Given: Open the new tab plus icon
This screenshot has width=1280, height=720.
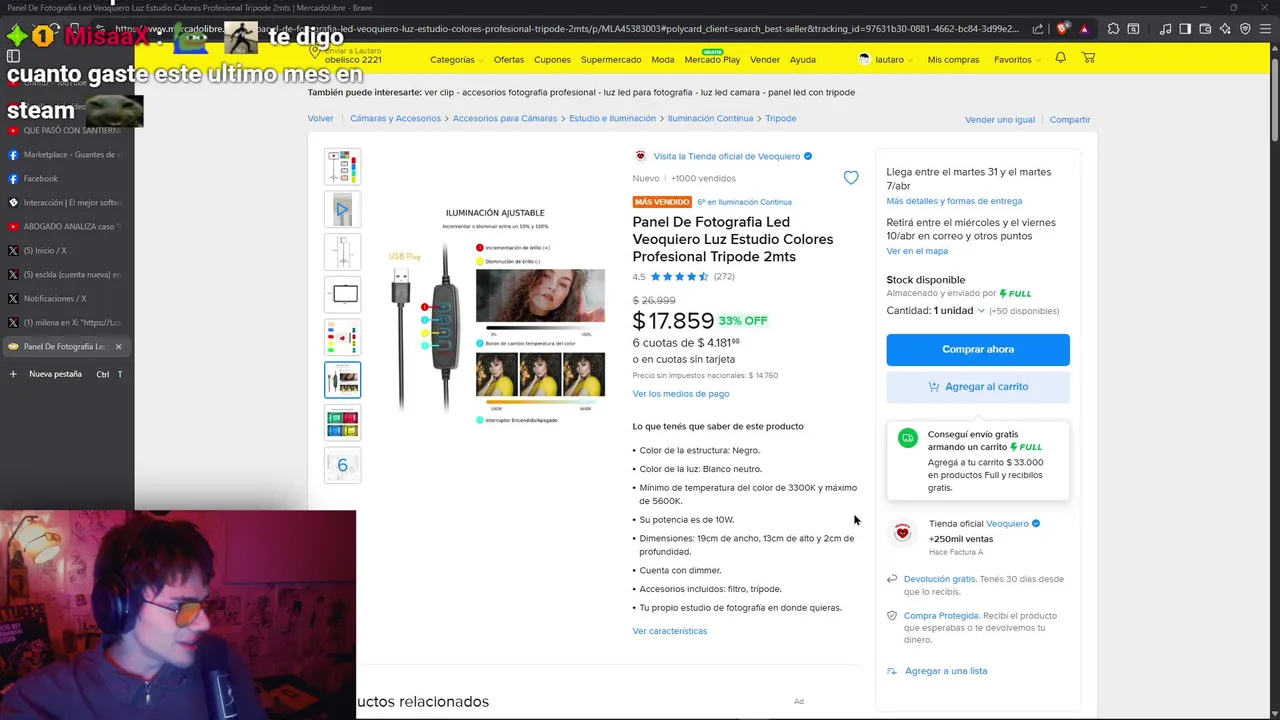Looking at the screenshot, I should (x=13, y=374).
